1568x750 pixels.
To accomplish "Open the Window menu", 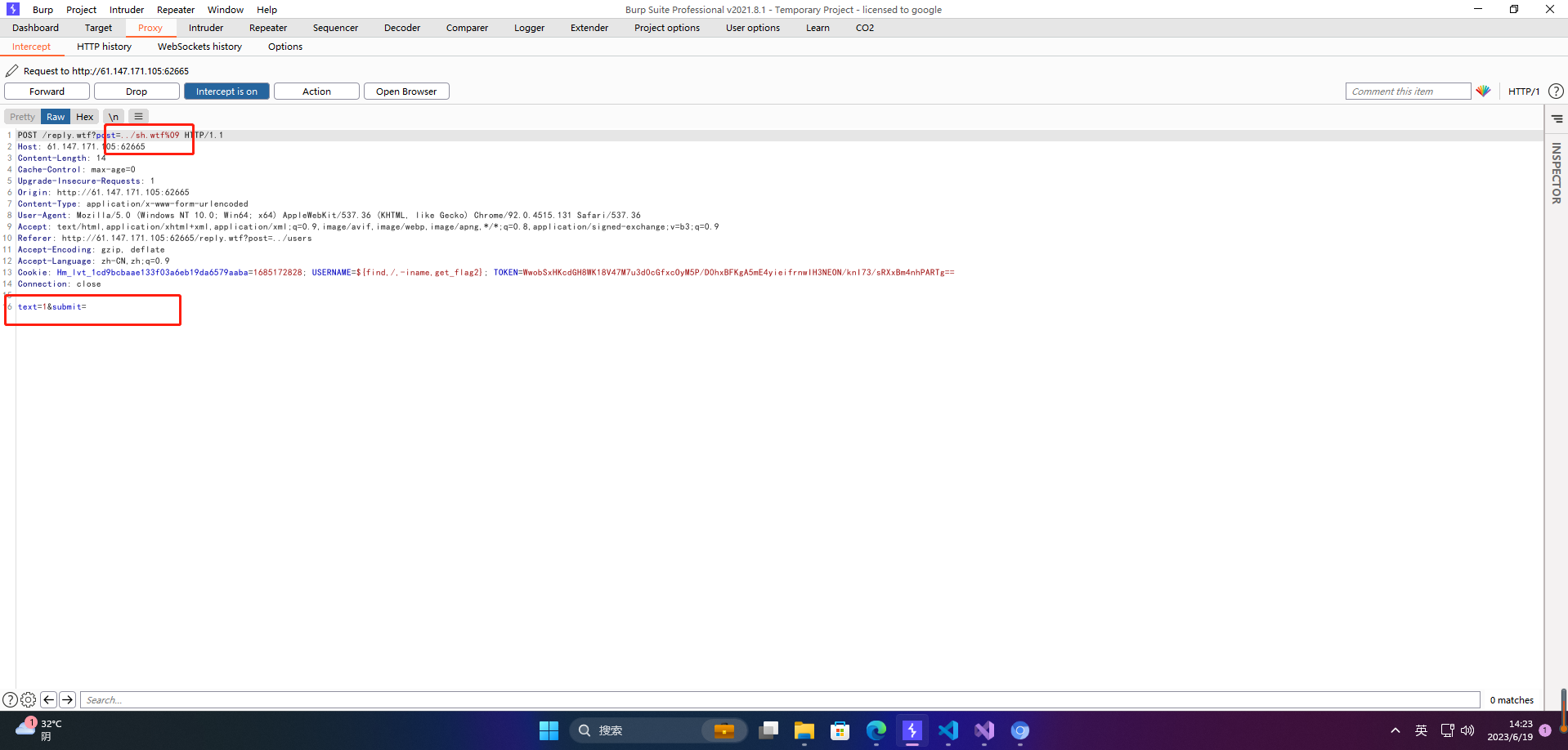I will pyautogui.click(x=226, y=10).
